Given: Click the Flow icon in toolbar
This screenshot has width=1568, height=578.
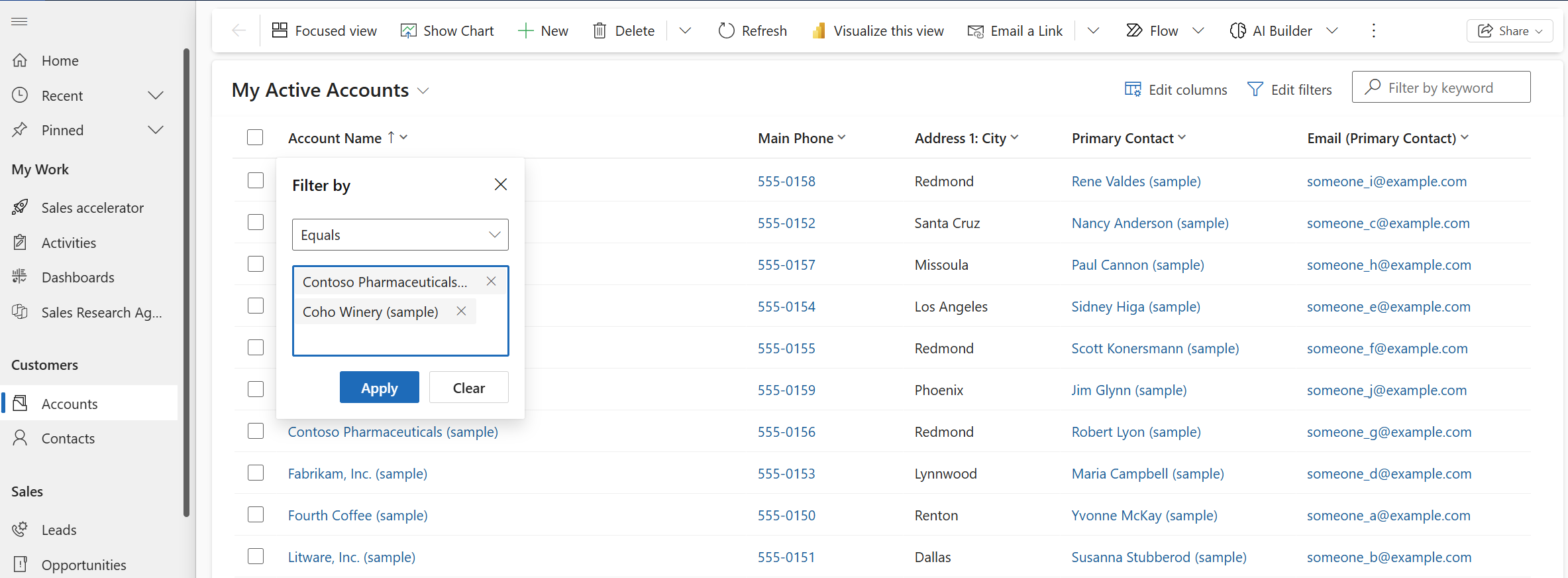Looking at the screenshot, I should [1134, 30].
